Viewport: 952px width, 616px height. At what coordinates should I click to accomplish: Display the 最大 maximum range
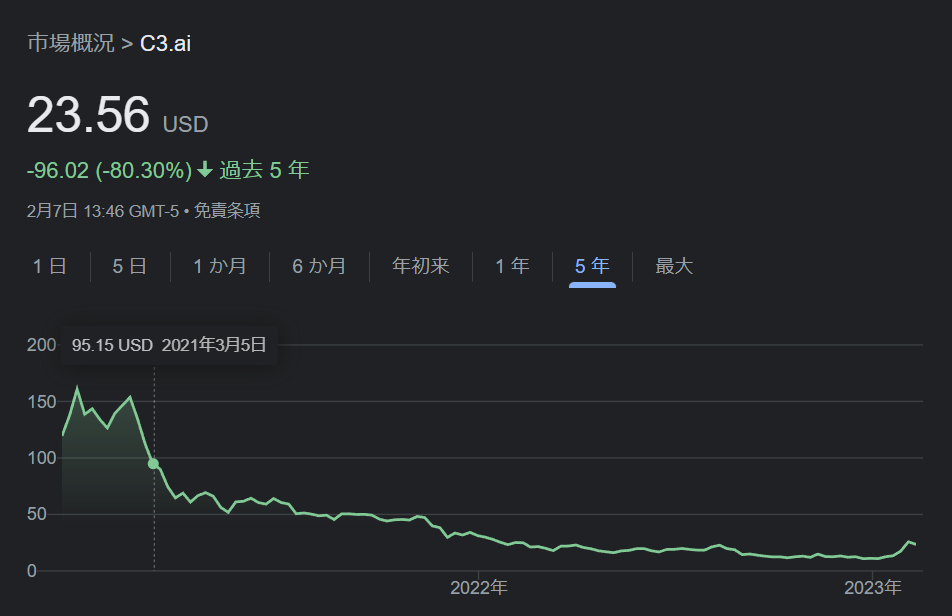click(674, 266)
